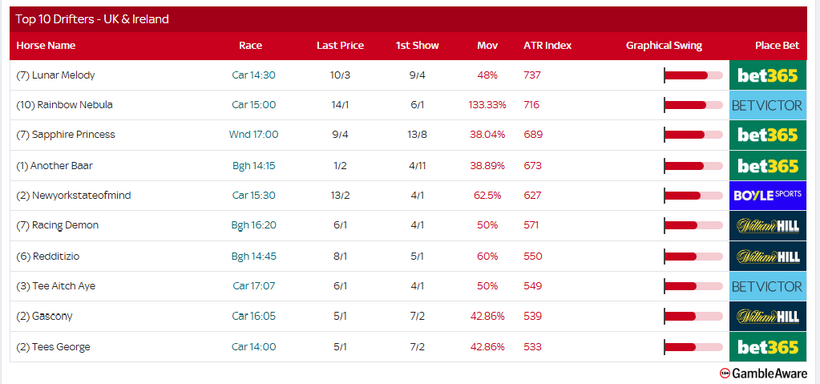Open the Car 14:30 race link
Screen dimensions: 820x384
[254, 75]
